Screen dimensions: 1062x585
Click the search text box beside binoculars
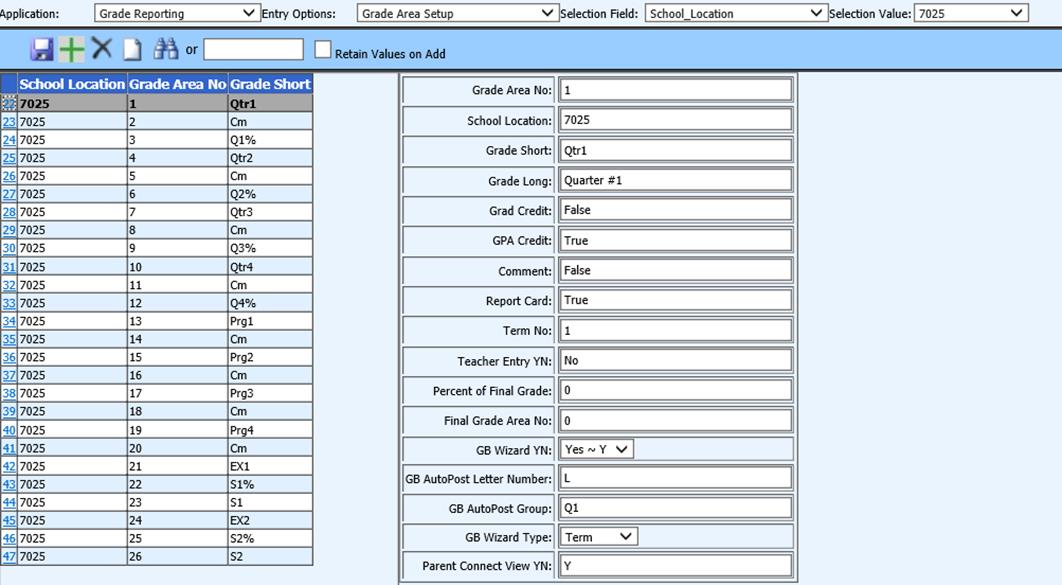click(x=253, y=50)
